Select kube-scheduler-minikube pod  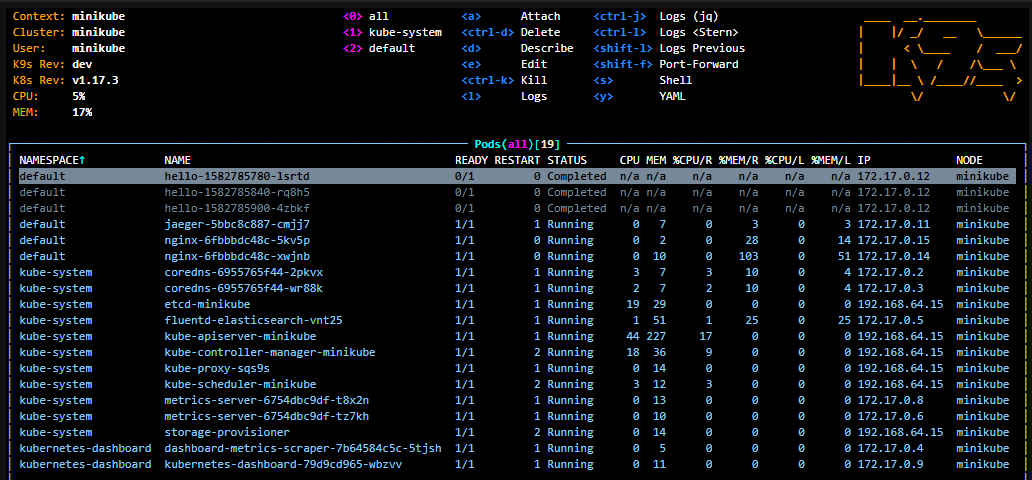[x=513, y=384]
